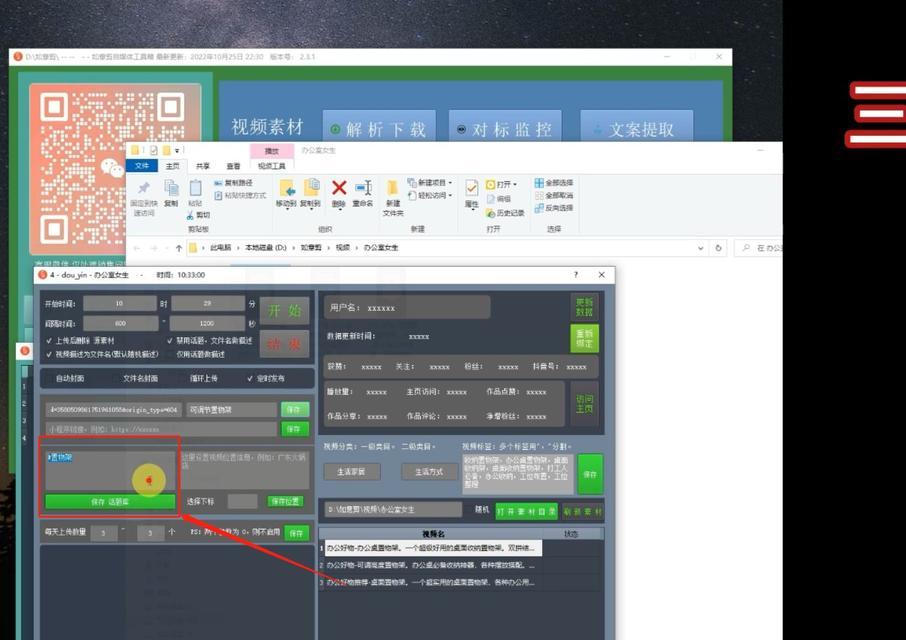Toggle 自动封面 option
This screenshot has width=906, height=640.
point(69,378)
